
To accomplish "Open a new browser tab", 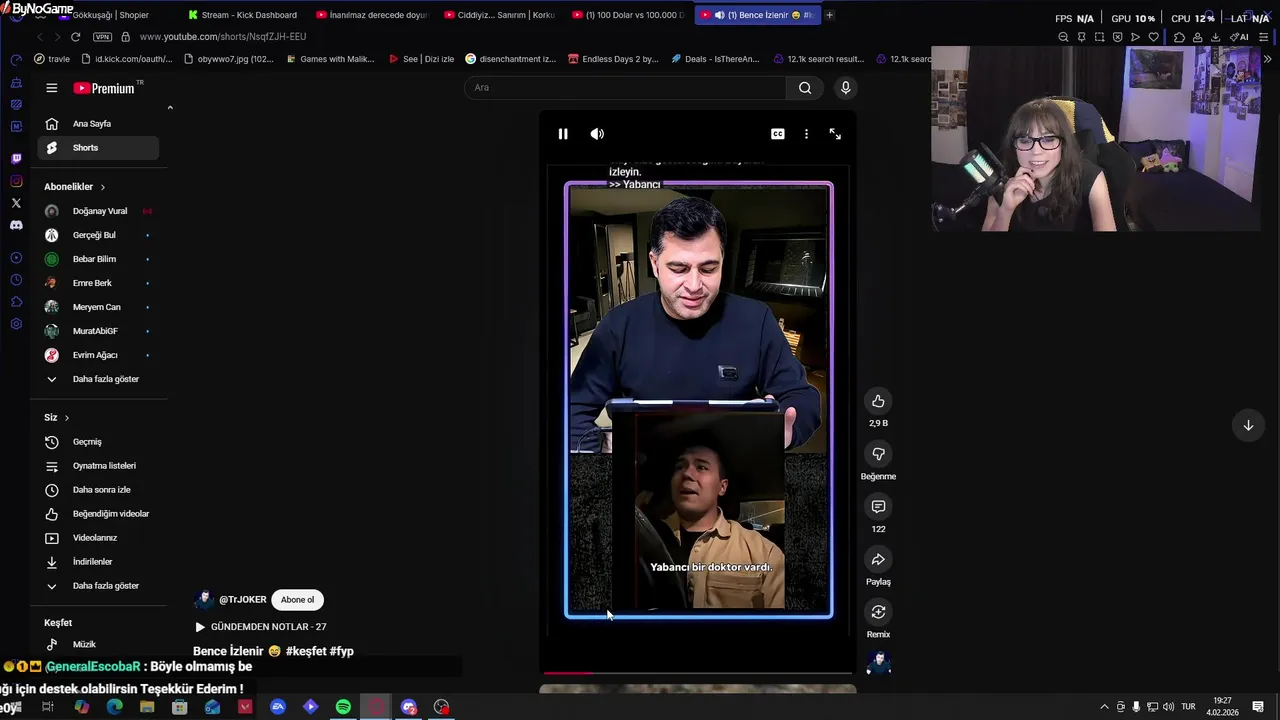I will coord(829,15).
